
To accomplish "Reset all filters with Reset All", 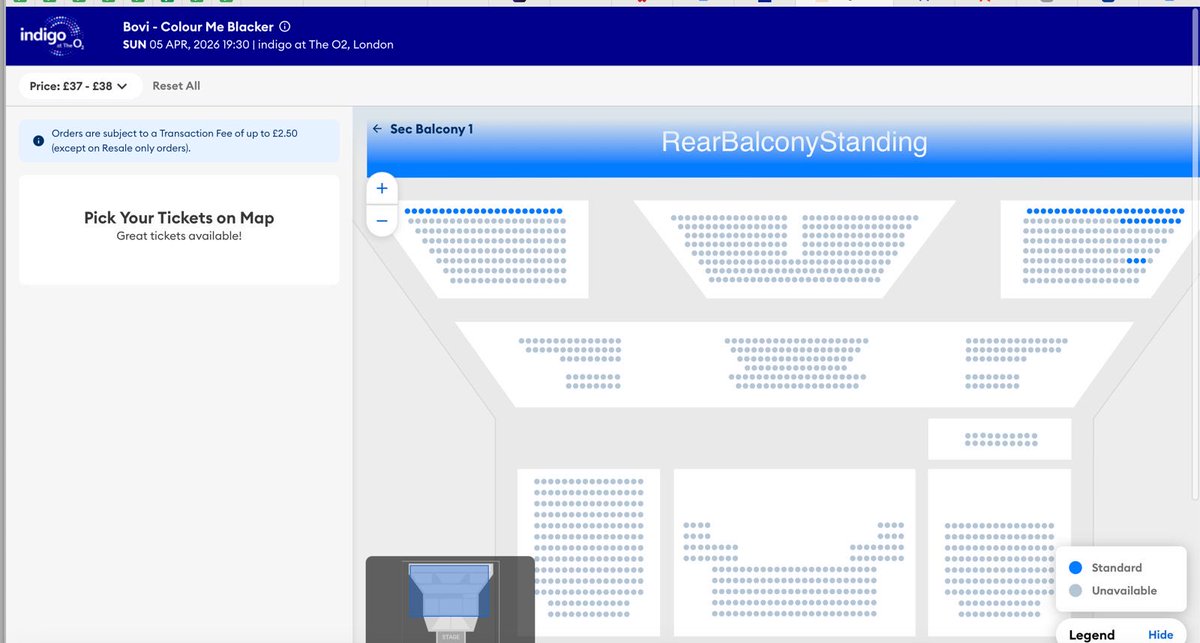I will pyautogui.click(x=176, y=86).
